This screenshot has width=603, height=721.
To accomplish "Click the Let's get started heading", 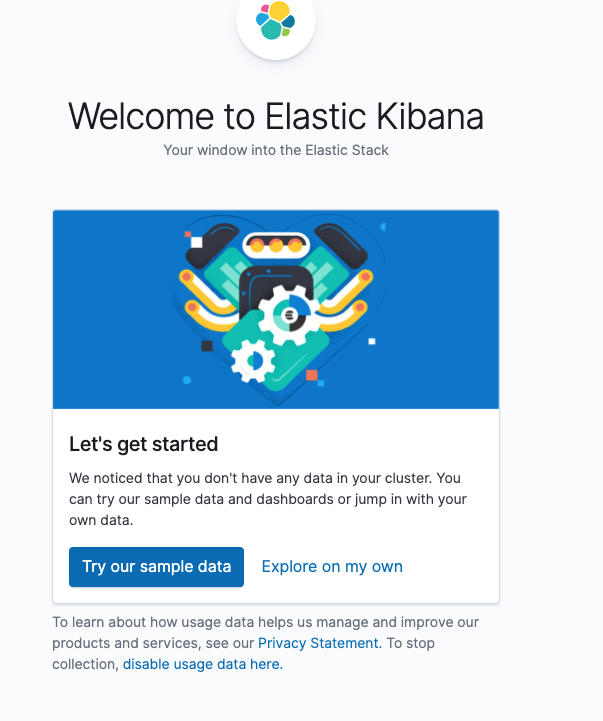I will point(143,444).
